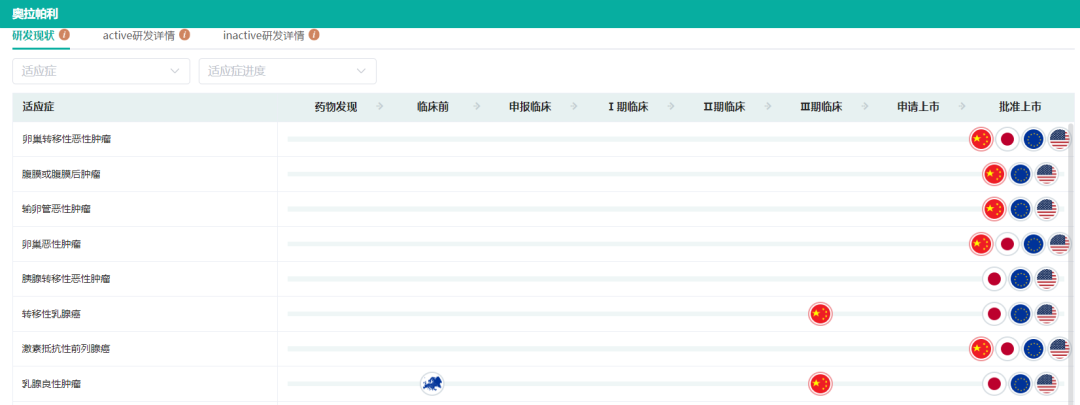Viewport: 1080px width, 405px height.
Task: Select the 研发现状 tab
Action: 34,35
